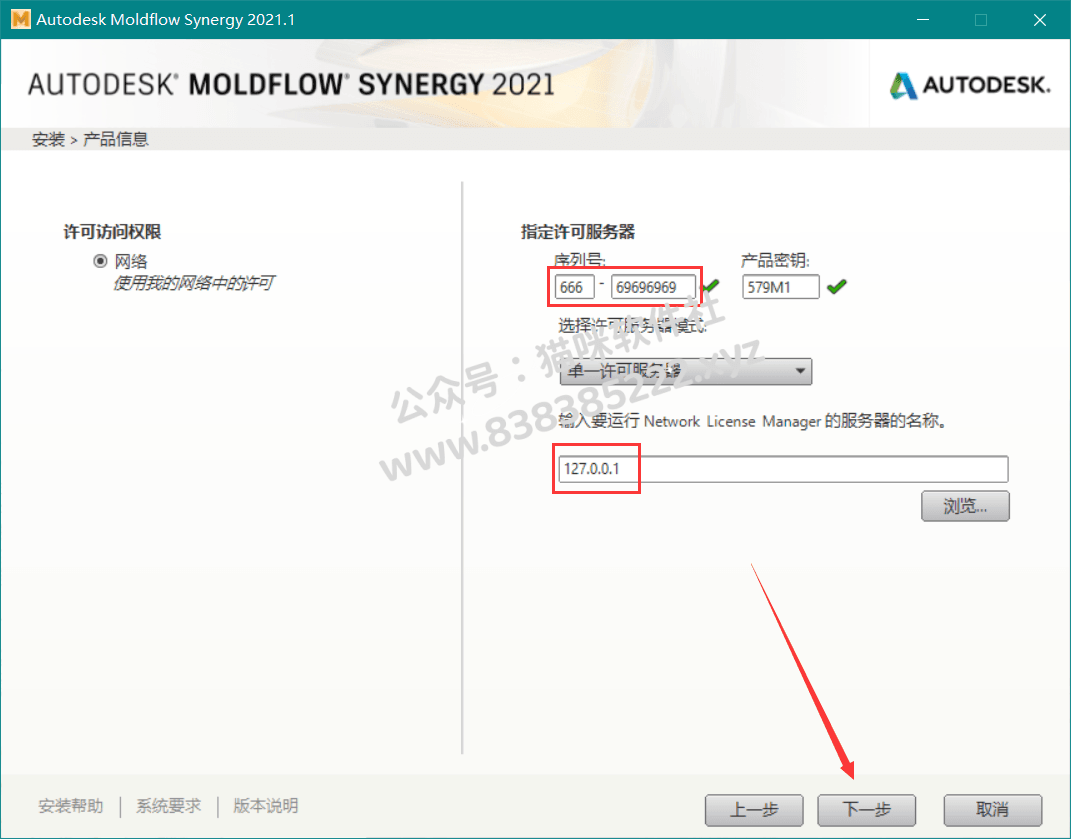This screenshot has height=839, width=1071.
Task: Click the green checkmark beside product key
Action: click(836, 286)
